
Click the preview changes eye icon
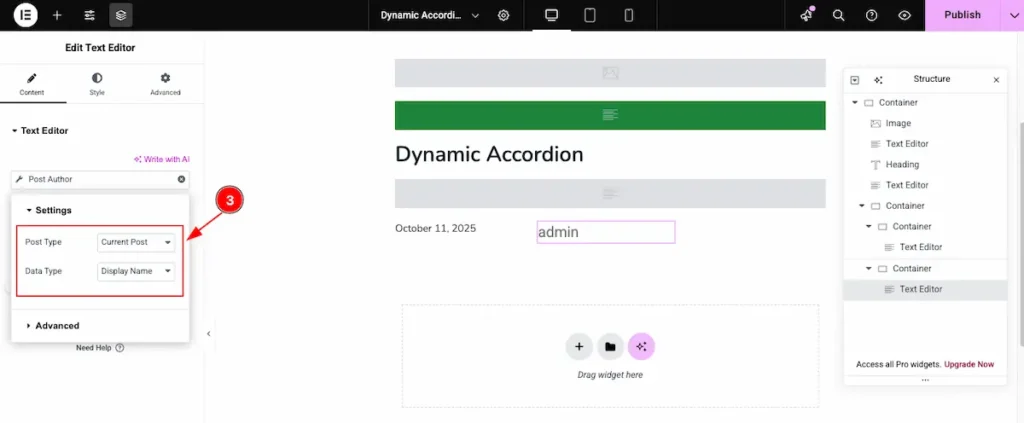904,15
